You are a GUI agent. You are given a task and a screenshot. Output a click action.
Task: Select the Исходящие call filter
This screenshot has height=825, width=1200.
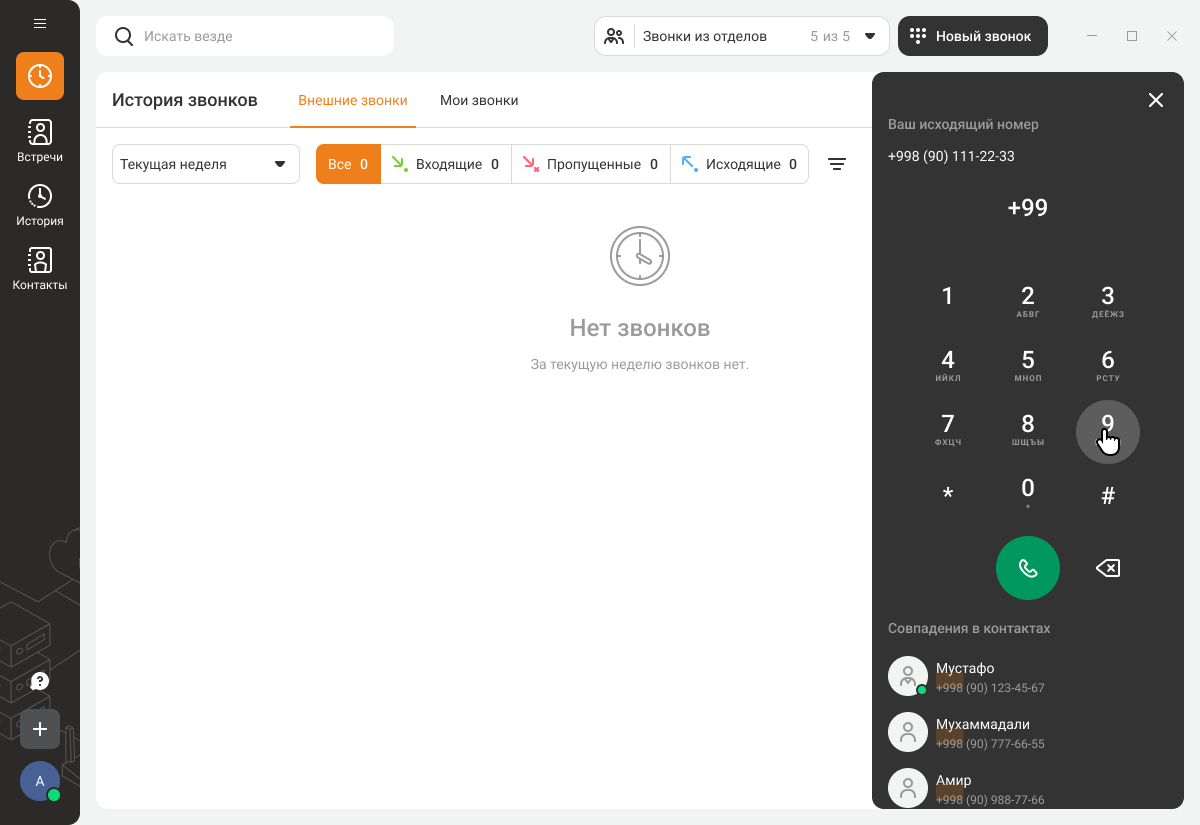[739, 164]
